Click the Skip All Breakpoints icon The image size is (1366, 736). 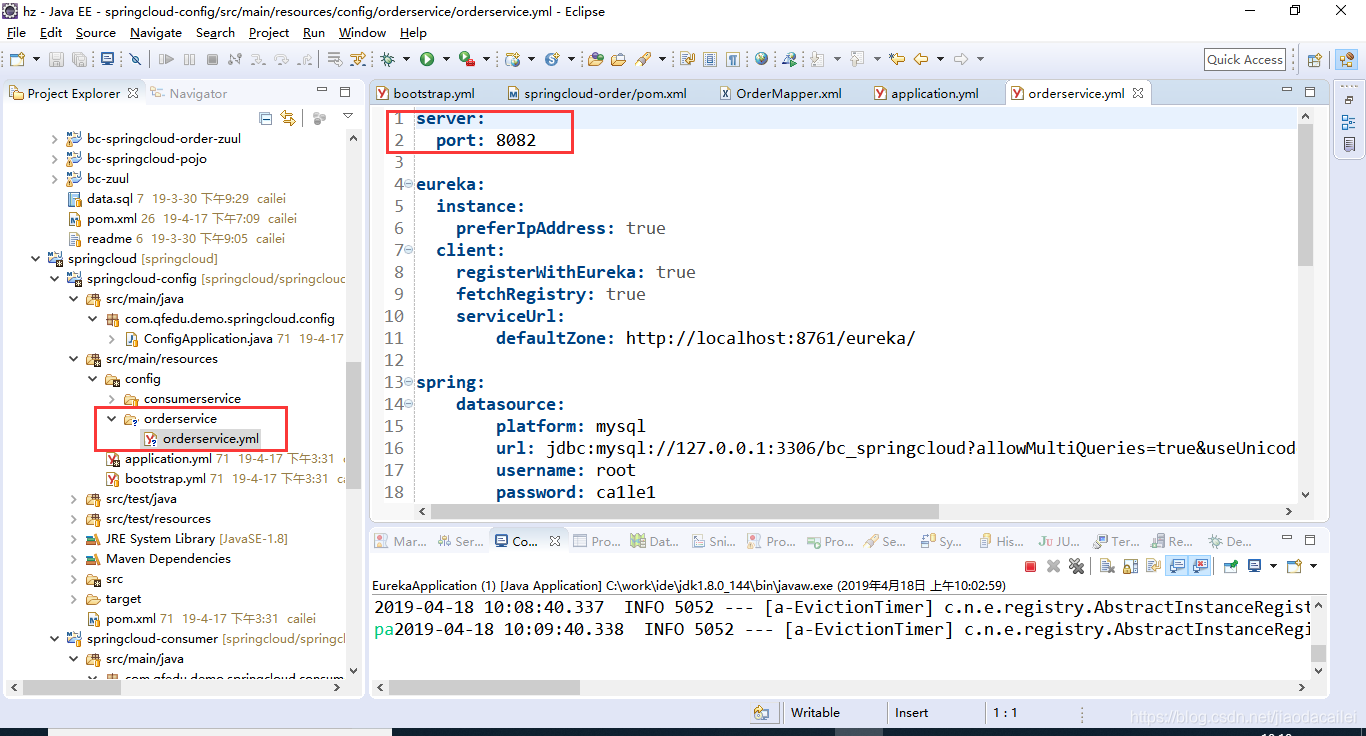click(x=135, y=60)
